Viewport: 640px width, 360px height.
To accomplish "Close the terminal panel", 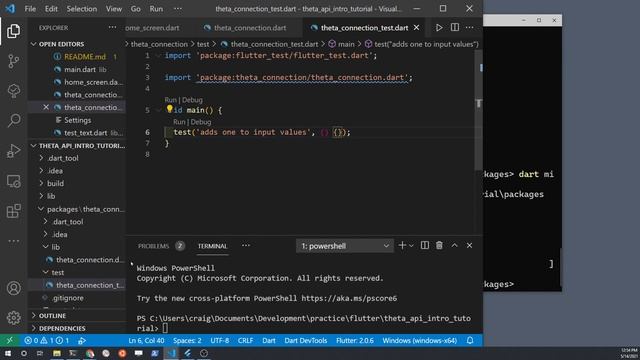I will [x=469, y=245].
